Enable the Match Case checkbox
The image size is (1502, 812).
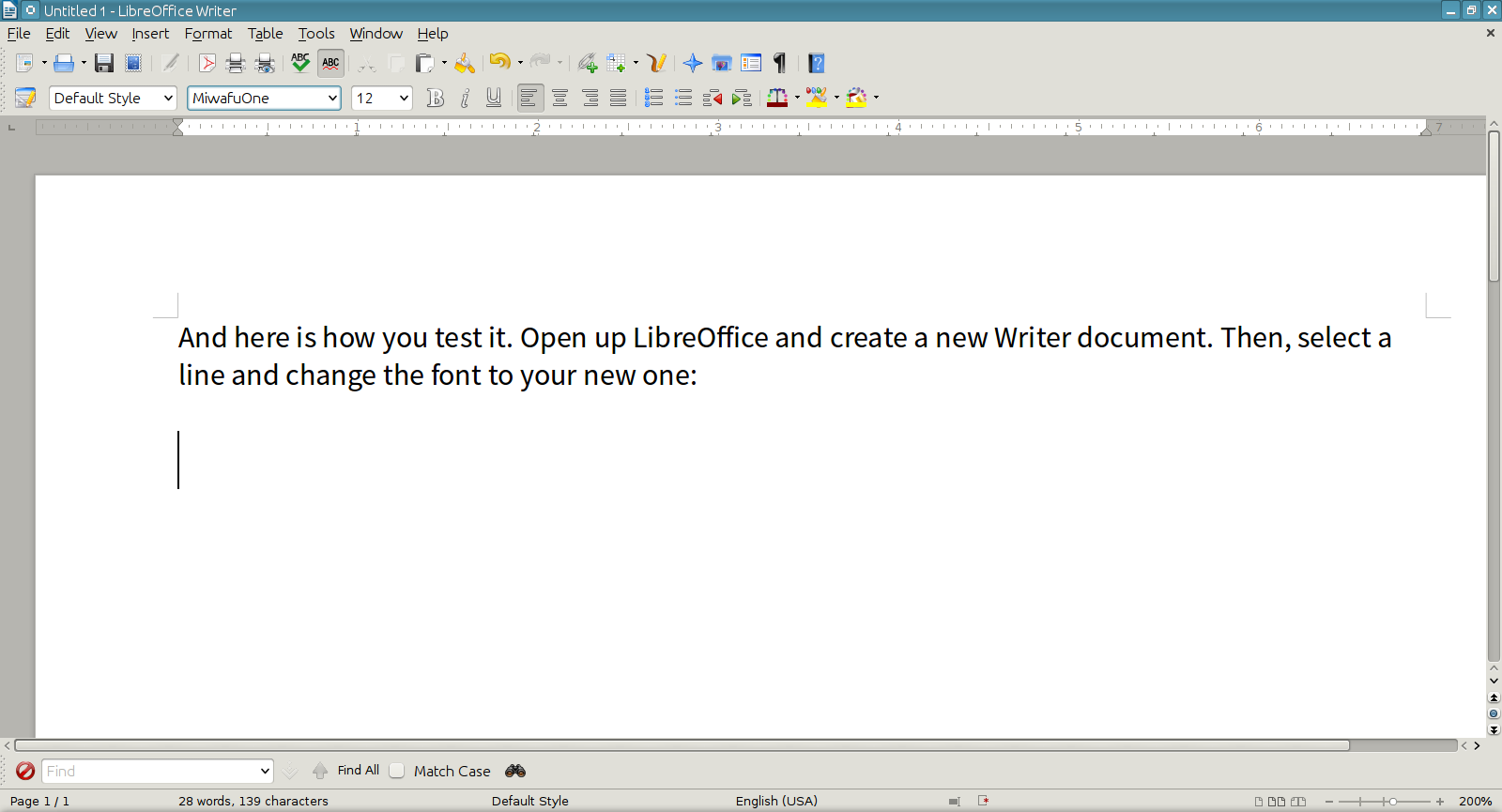397,771
